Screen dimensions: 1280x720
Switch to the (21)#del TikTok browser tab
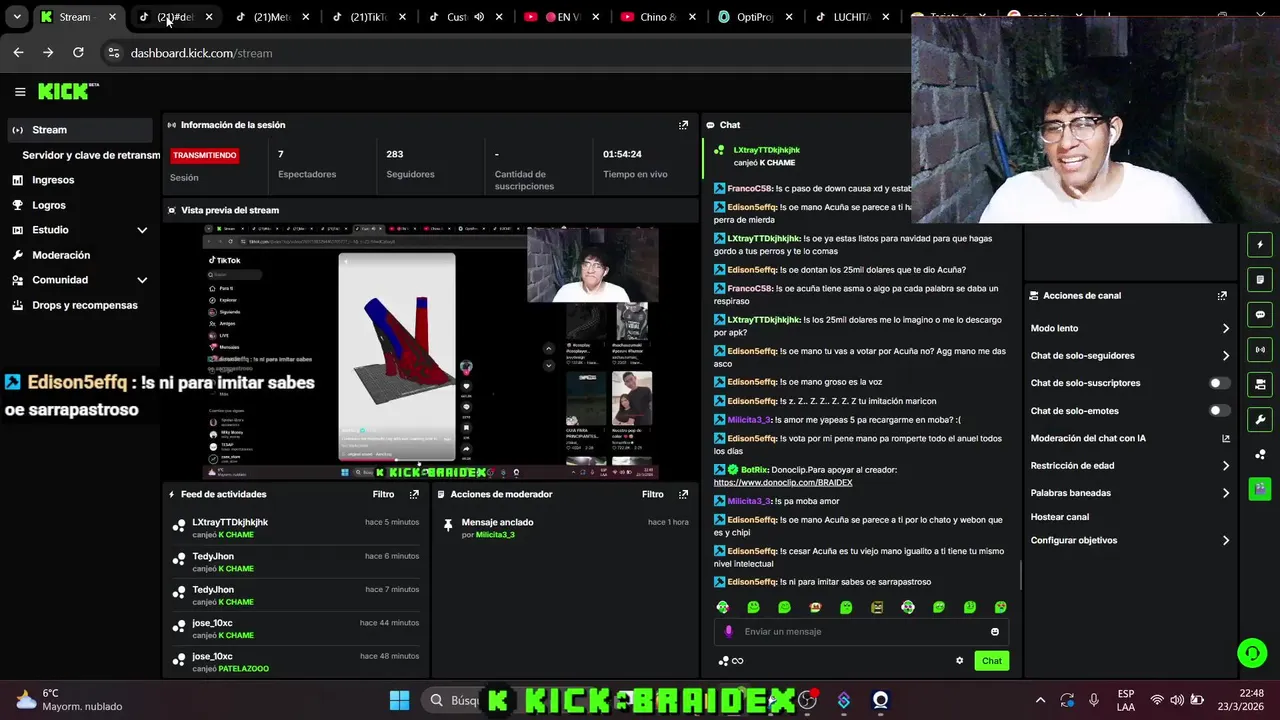tap(175, 17)
